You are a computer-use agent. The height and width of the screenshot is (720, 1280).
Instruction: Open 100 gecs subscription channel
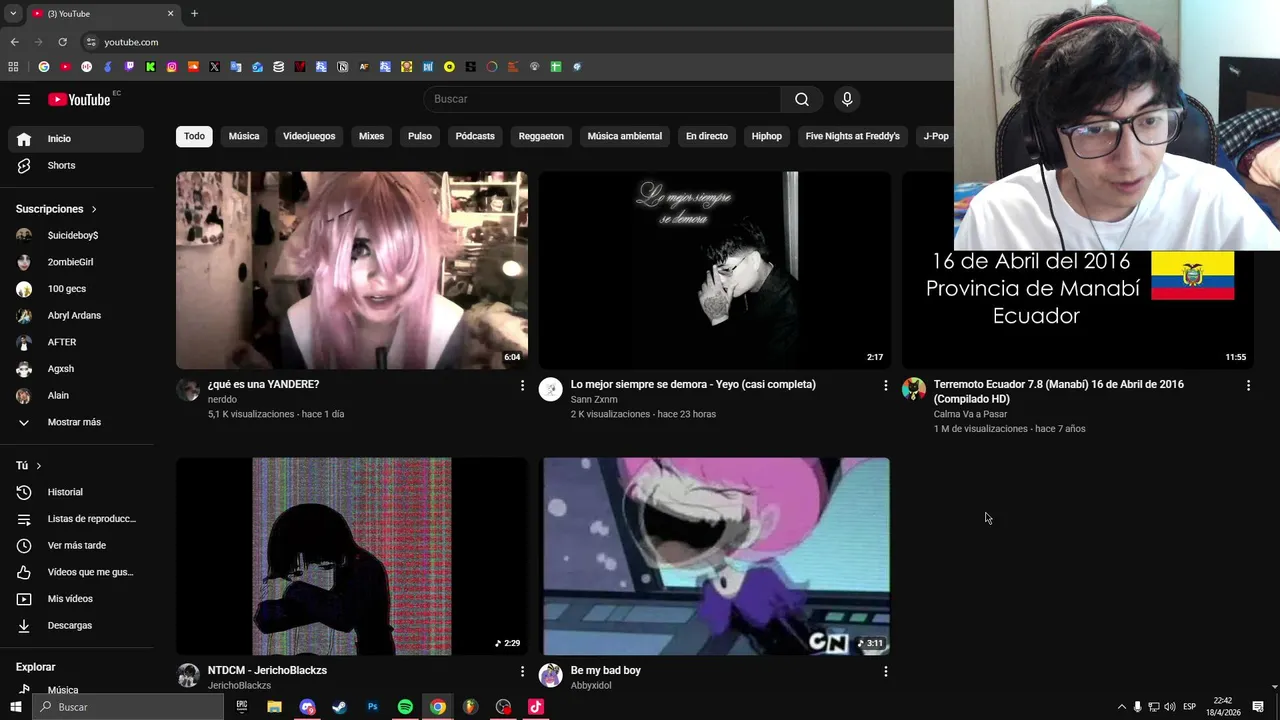76,289
